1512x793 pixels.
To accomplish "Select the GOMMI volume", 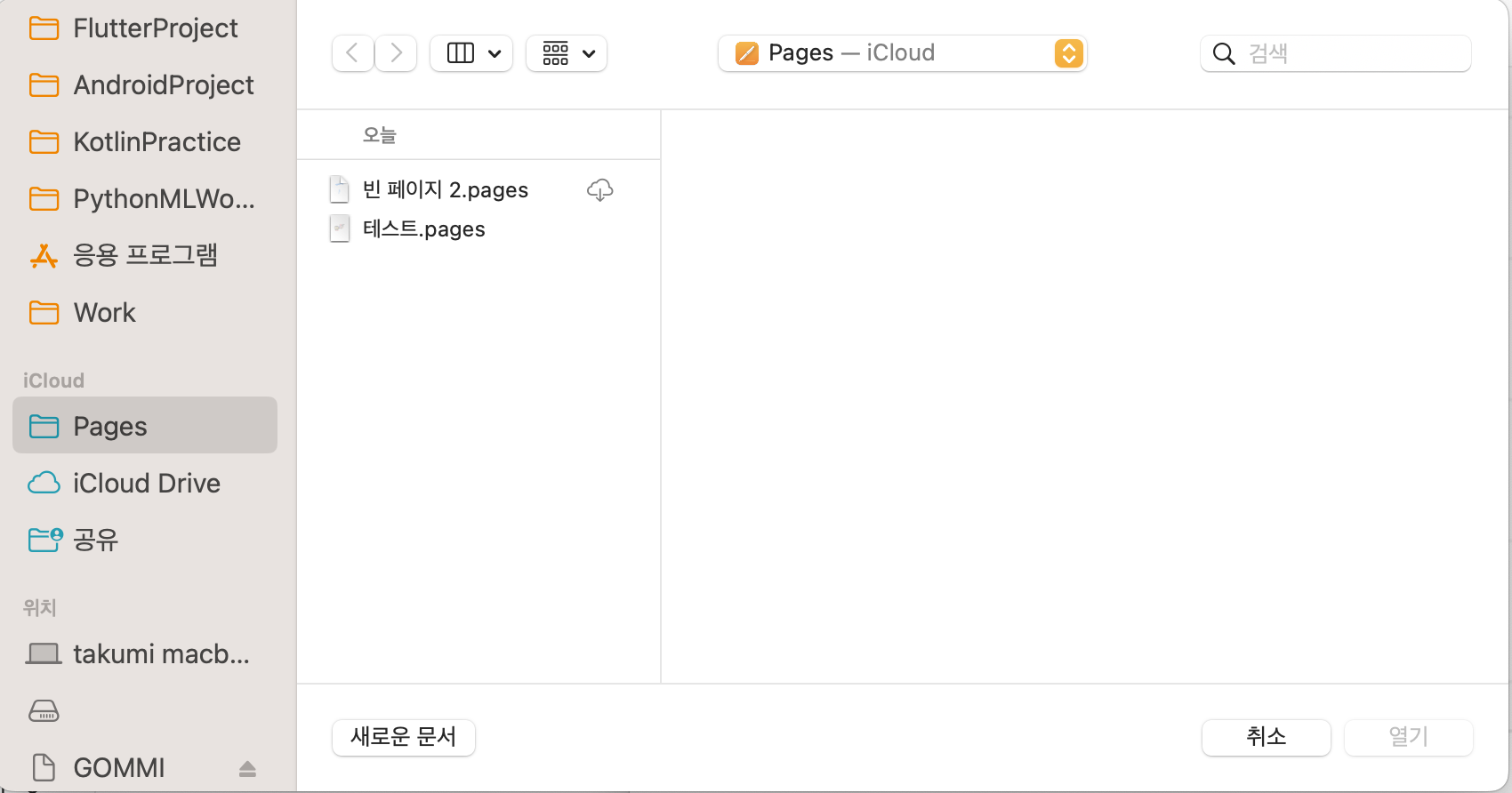I will [x=118, y=767].
